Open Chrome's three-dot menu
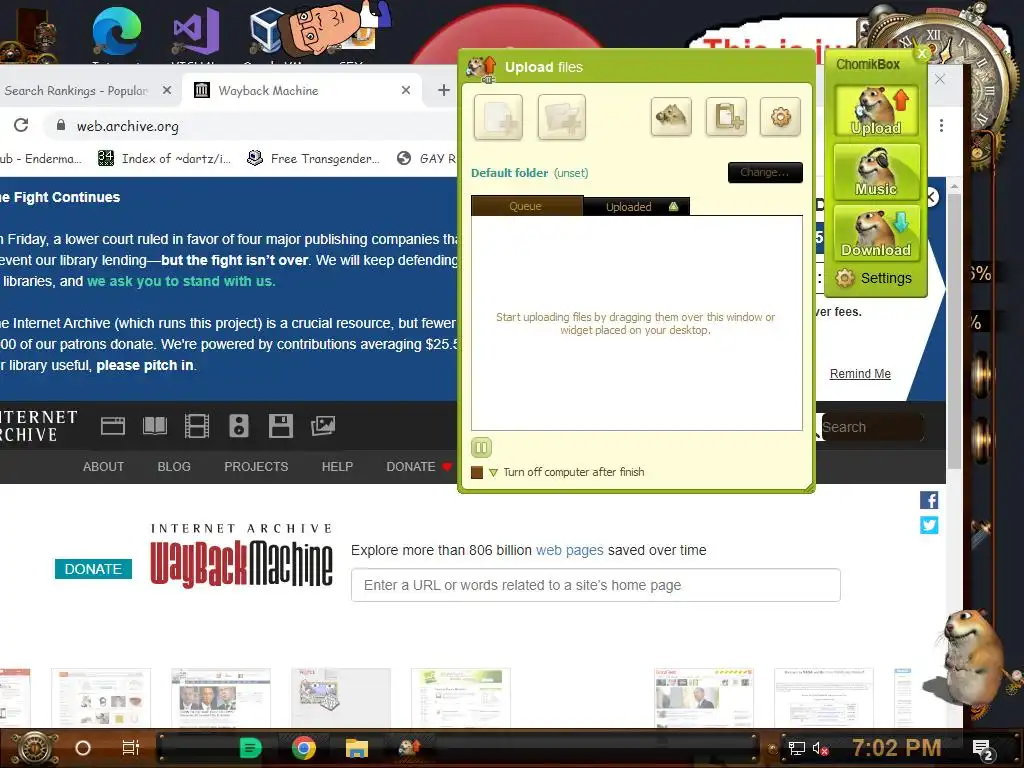Screen dimensions: 1024x768 (x=941, y=125)
